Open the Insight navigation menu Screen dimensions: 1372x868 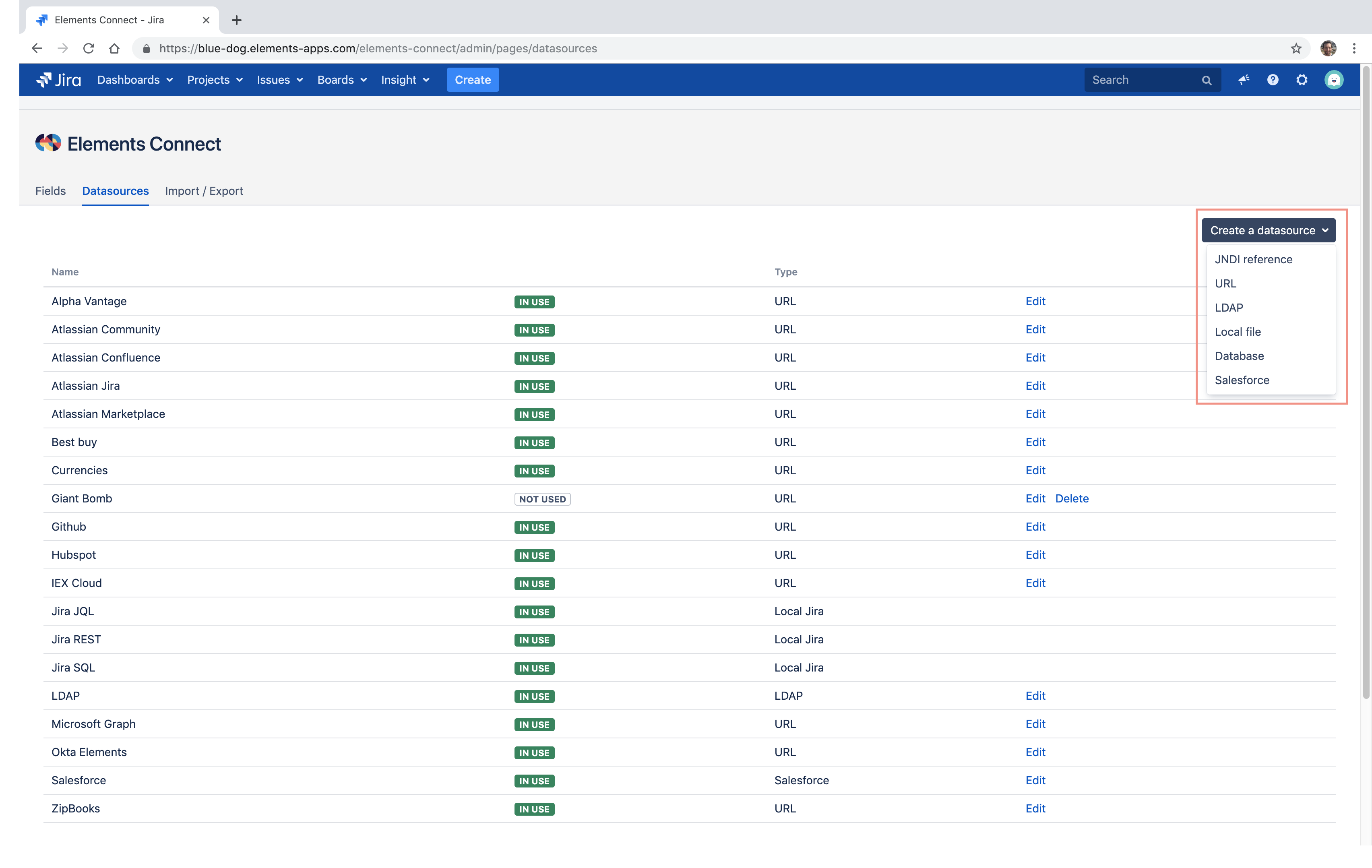click(x=405, y=80)
